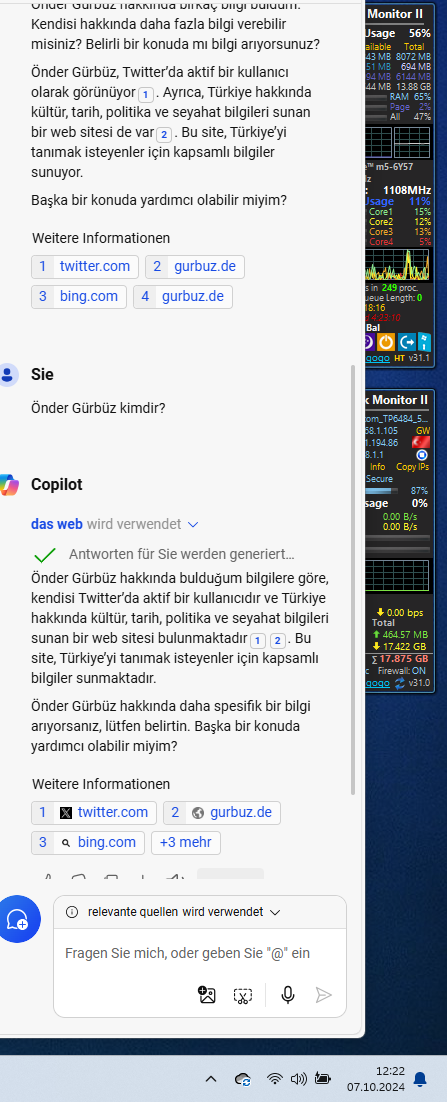
Task: Click the add image icon
Action: pos(207,994)
